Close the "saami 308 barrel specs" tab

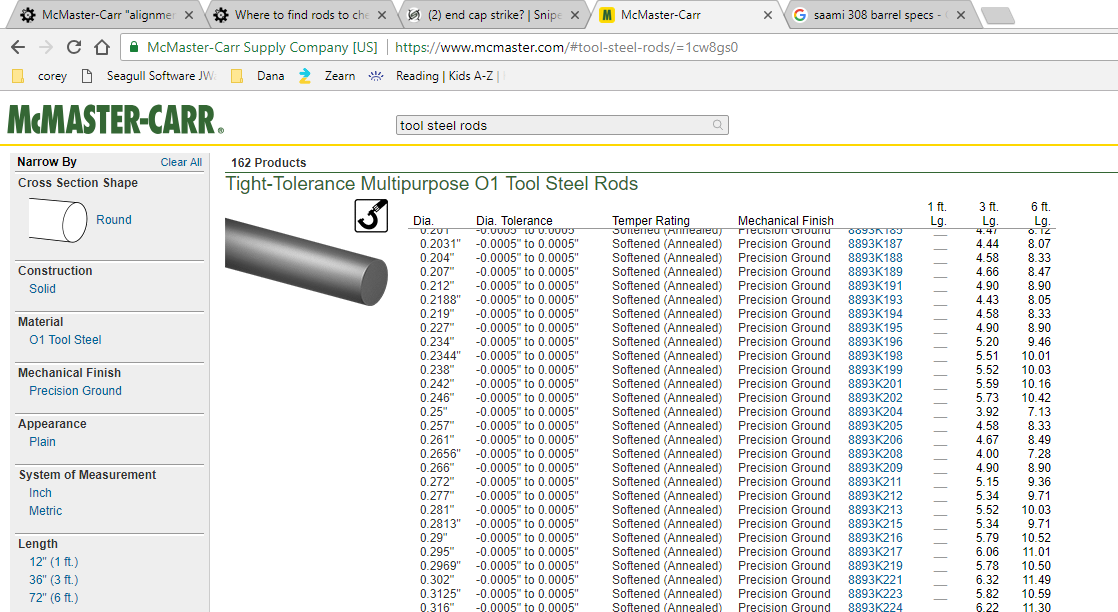tap(961, 15)
